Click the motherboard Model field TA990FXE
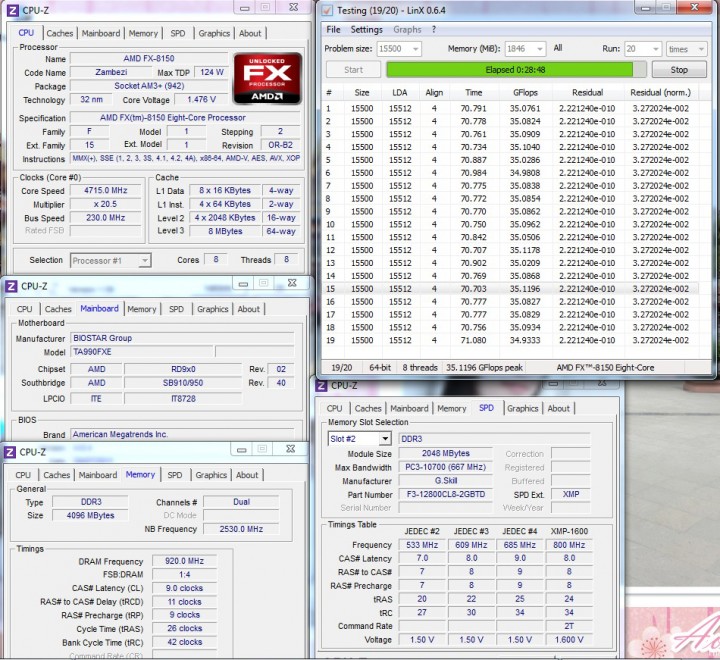Image resolution: width=720 pixels, height=660 pixels. point(142,352)
